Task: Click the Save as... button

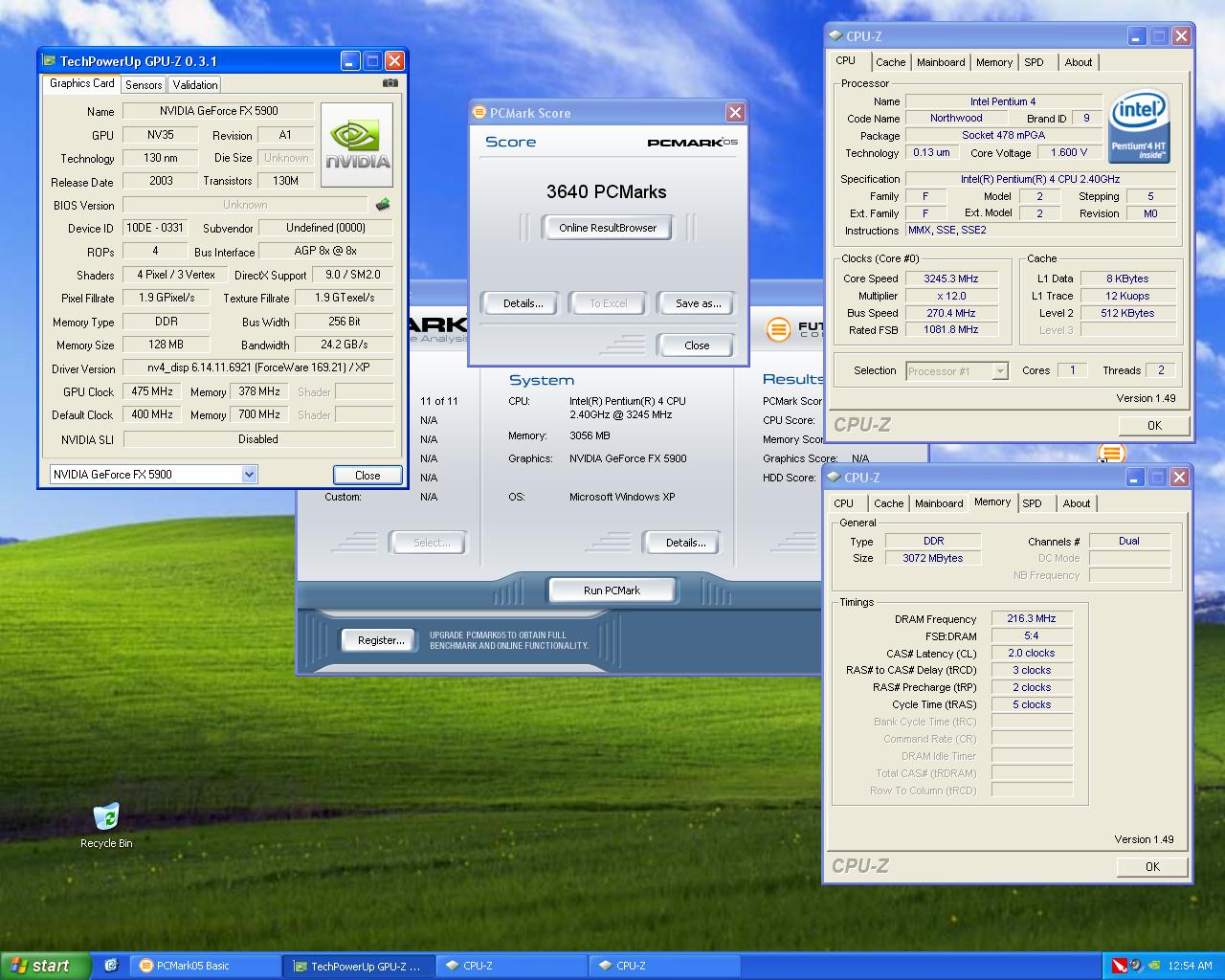Action: 698,303
